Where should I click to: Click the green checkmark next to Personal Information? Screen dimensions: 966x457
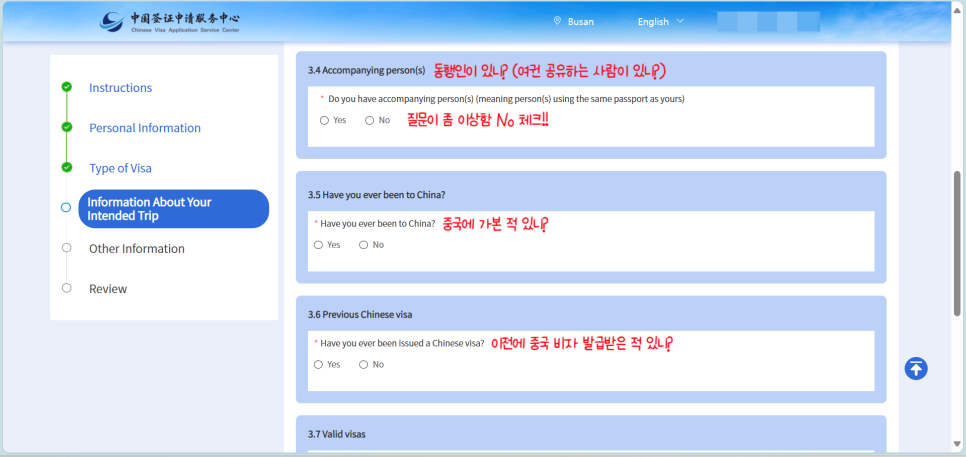(x=67, y=127)
